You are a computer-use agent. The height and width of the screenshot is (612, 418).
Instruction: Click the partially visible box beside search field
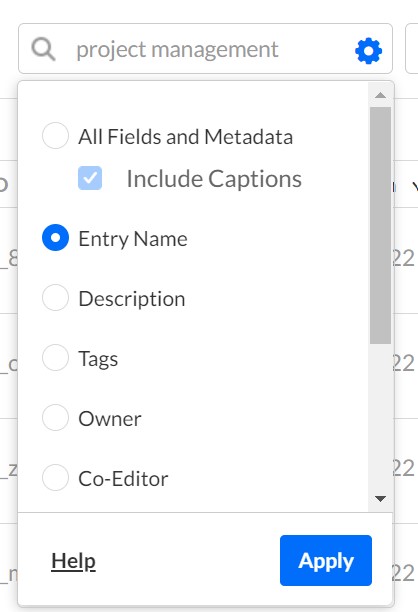point(412,48)
